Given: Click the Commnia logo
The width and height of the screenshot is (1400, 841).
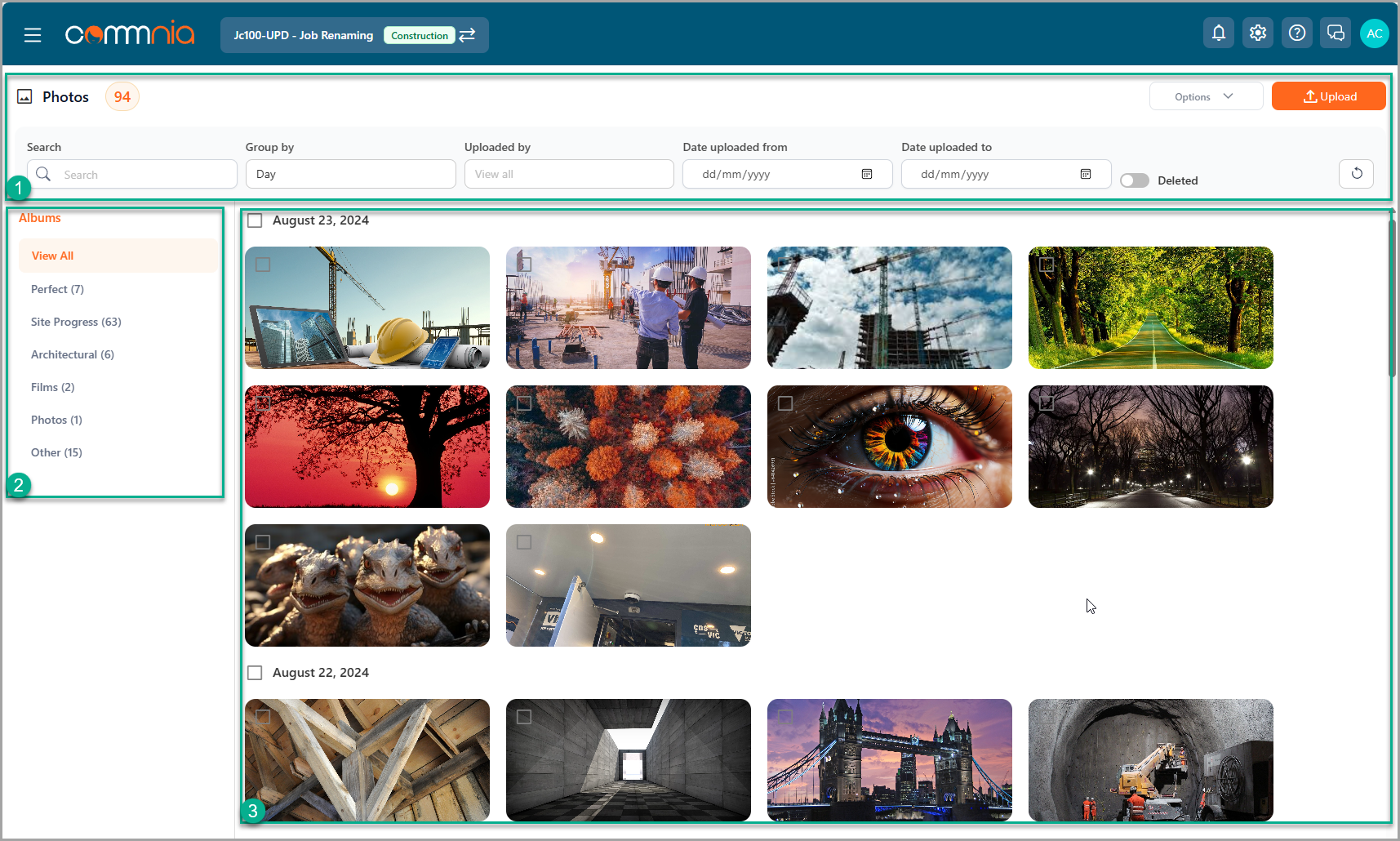Looking at the screenshot, I should (130, 33).
